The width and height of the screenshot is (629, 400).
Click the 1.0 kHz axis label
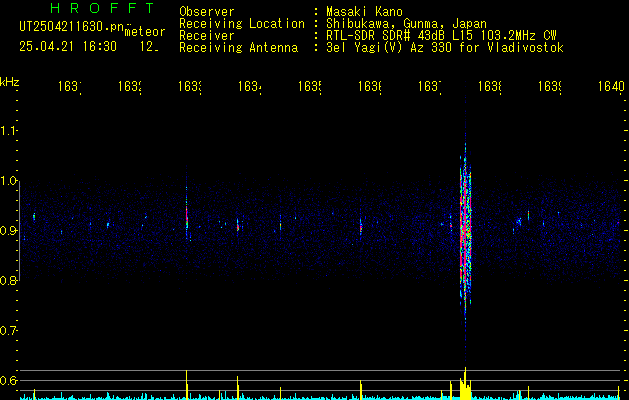pos(8,181)
